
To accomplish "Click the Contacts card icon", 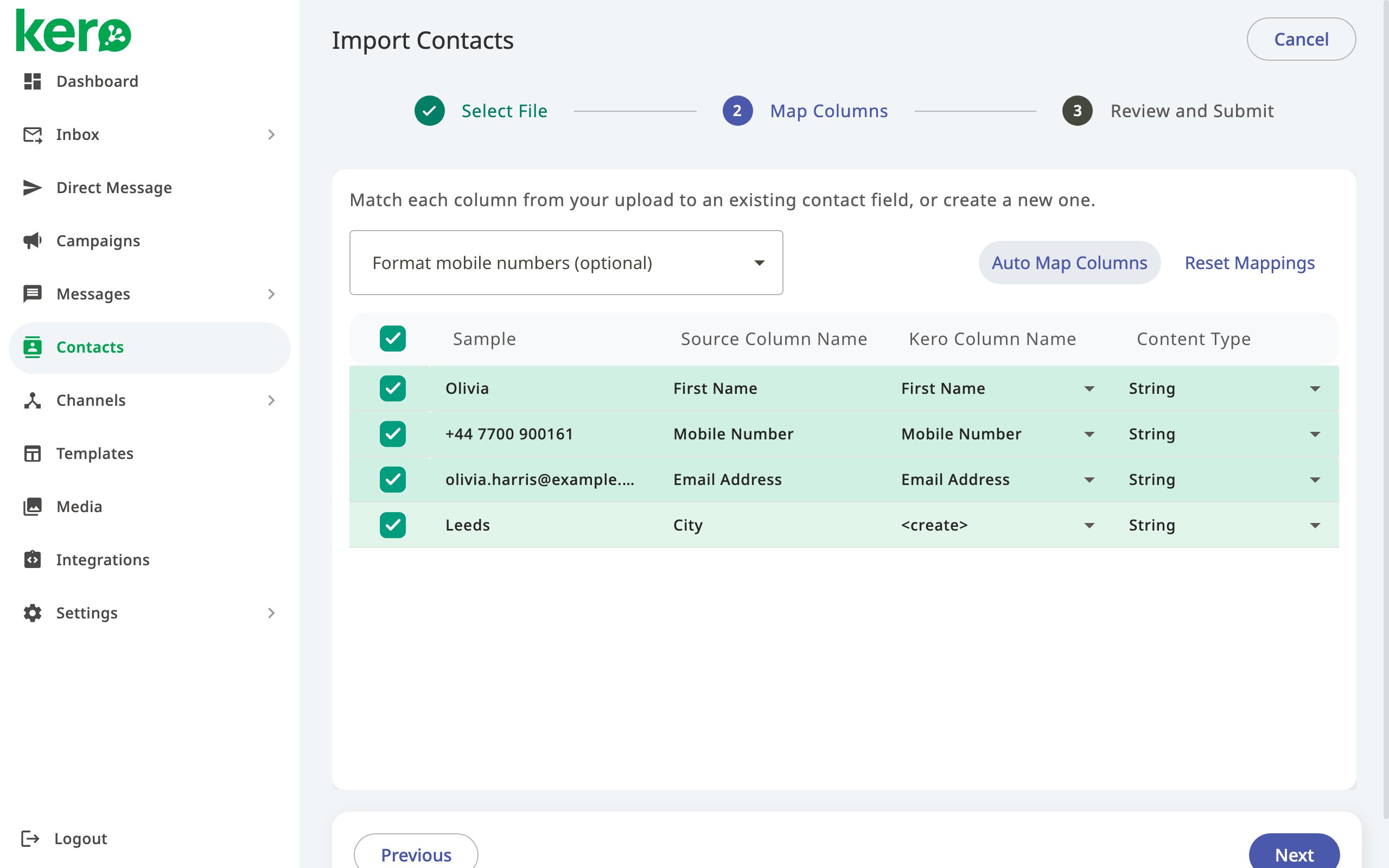I will pos(32,347).
